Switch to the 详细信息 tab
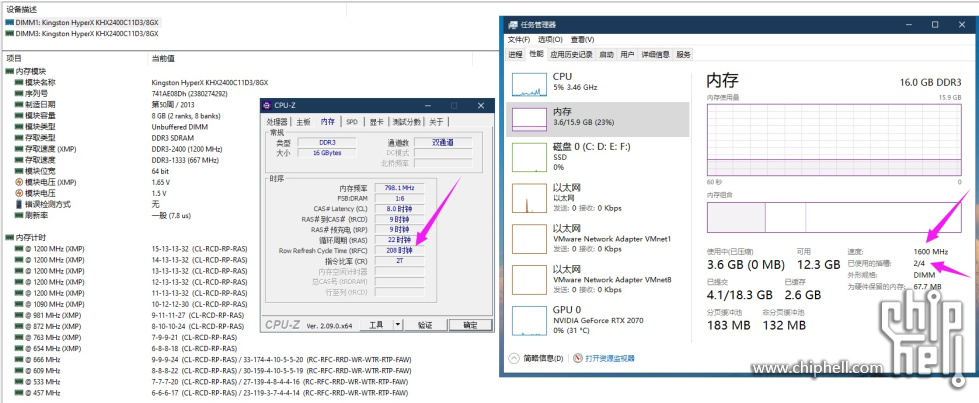 656,54
